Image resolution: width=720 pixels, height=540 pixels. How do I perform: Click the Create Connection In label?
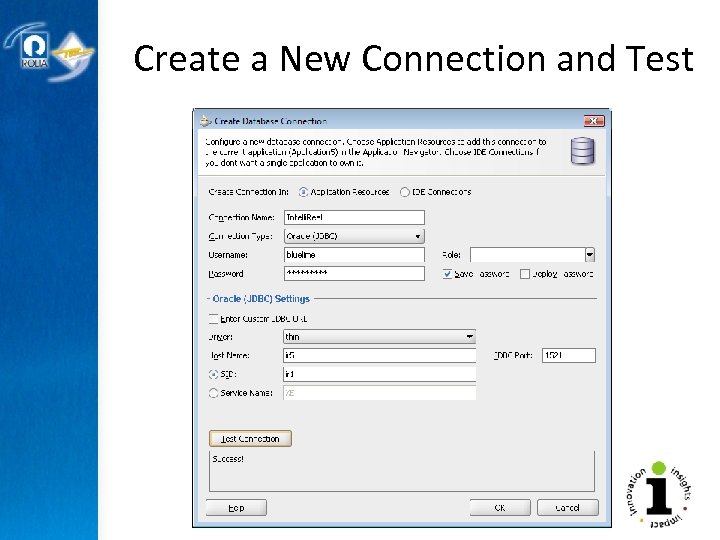click(x=248, y=192)
